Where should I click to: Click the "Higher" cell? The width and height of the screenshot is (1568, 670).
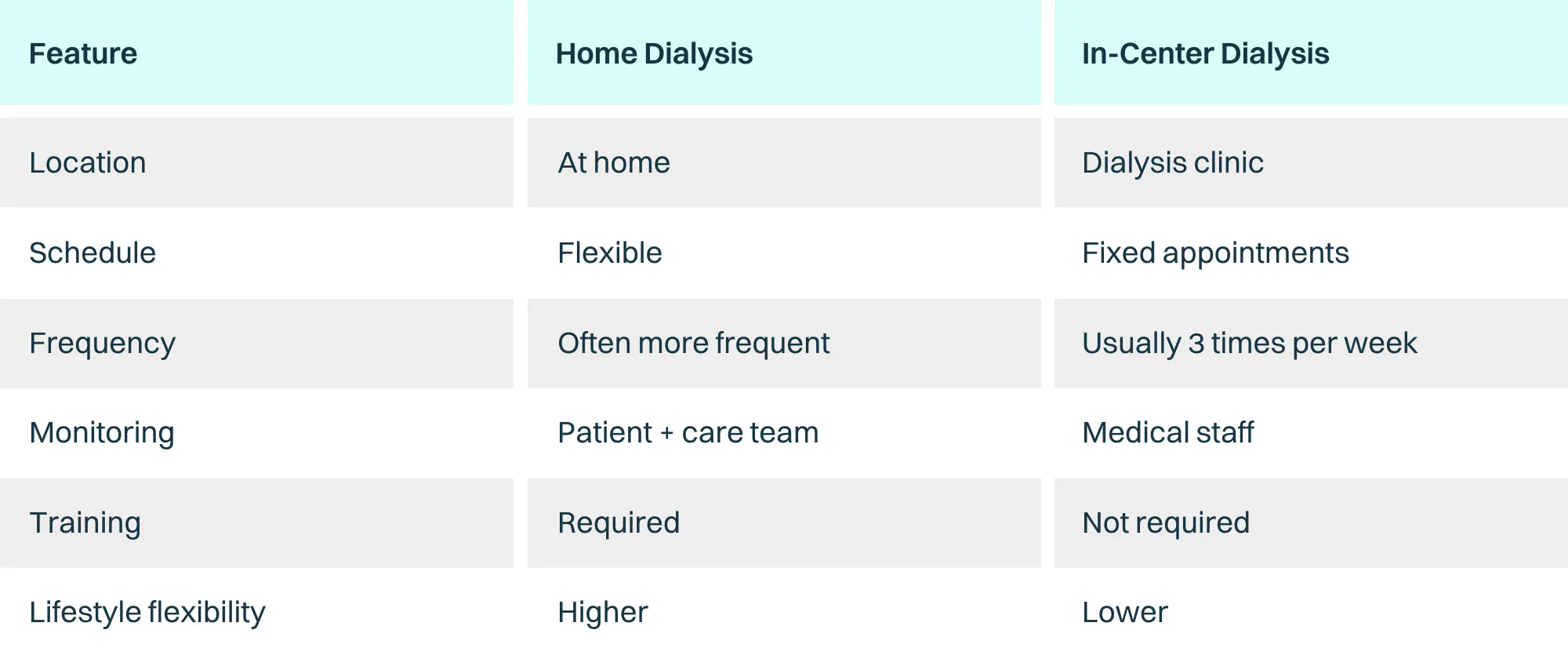pos(602,612)
